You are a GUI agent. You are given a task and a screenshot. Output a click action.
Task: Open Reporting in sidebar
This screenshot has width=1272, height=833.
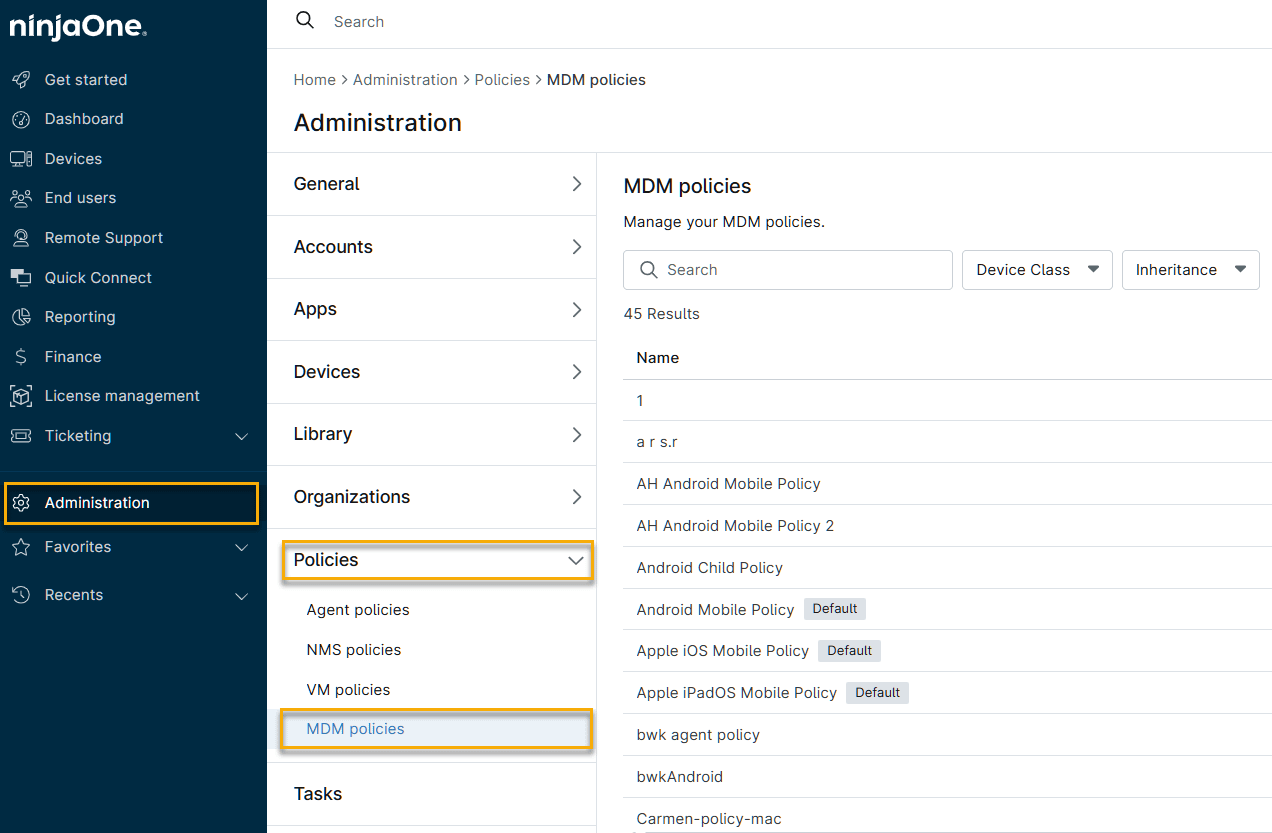80,317
